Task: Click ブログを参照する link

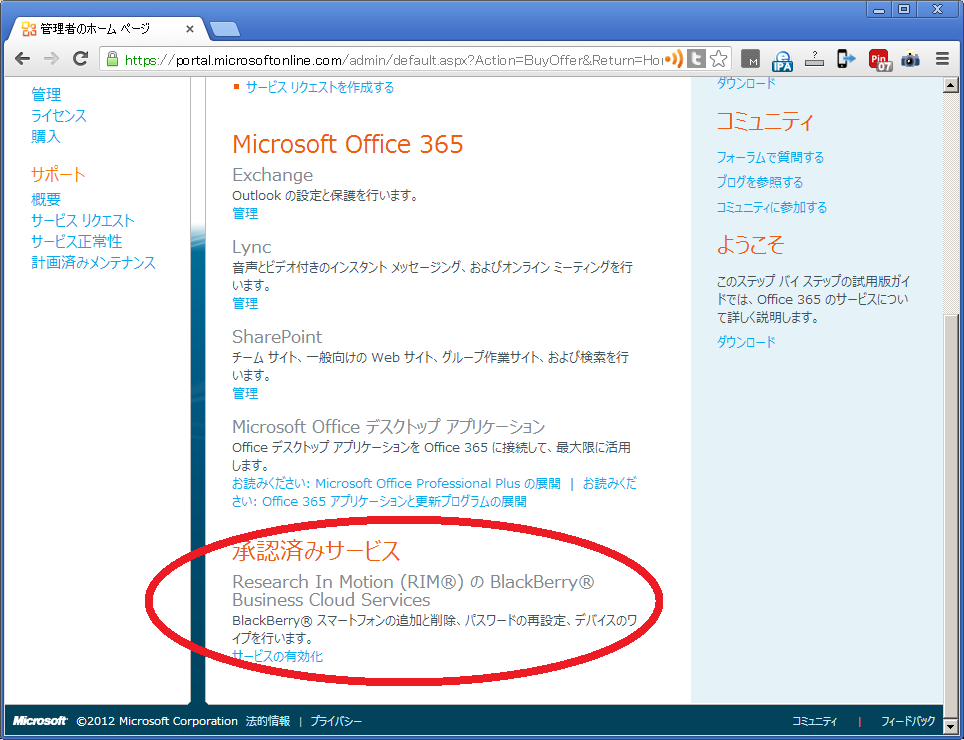Action: pyautogui.click(x=760, y=182)
